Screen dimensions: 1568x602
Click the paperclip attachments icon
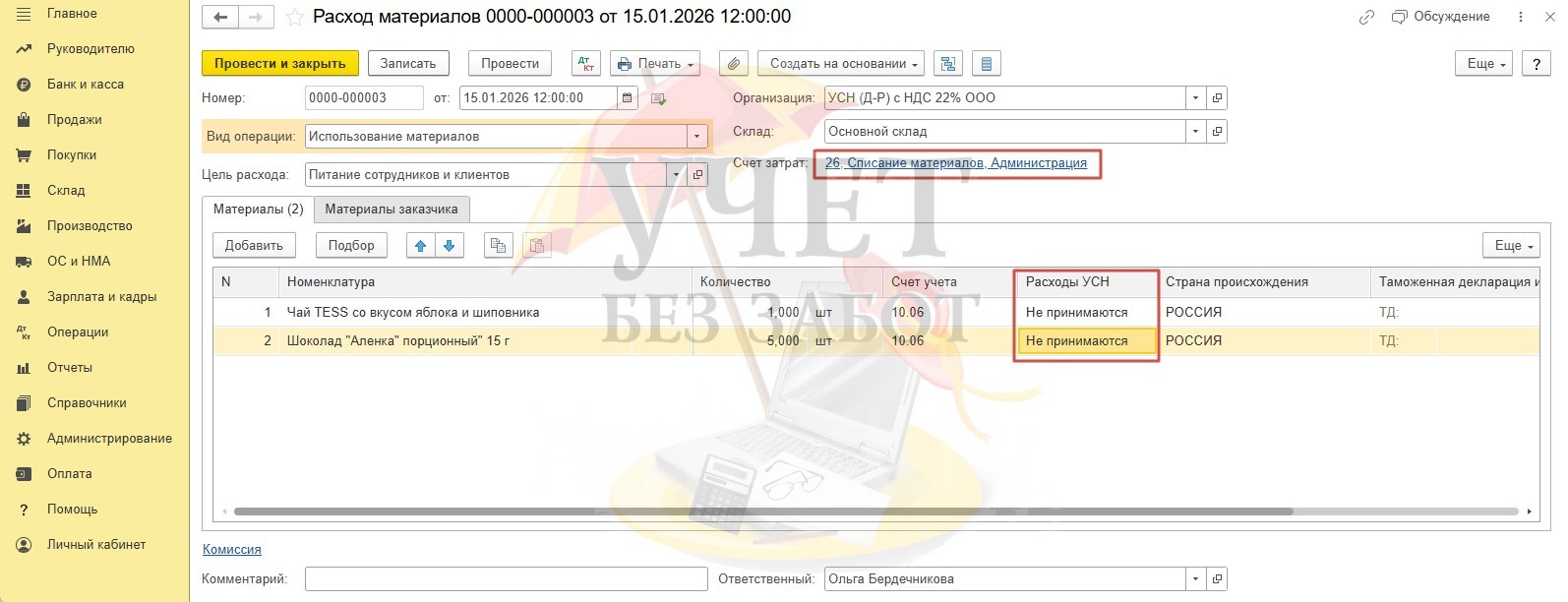734,64
